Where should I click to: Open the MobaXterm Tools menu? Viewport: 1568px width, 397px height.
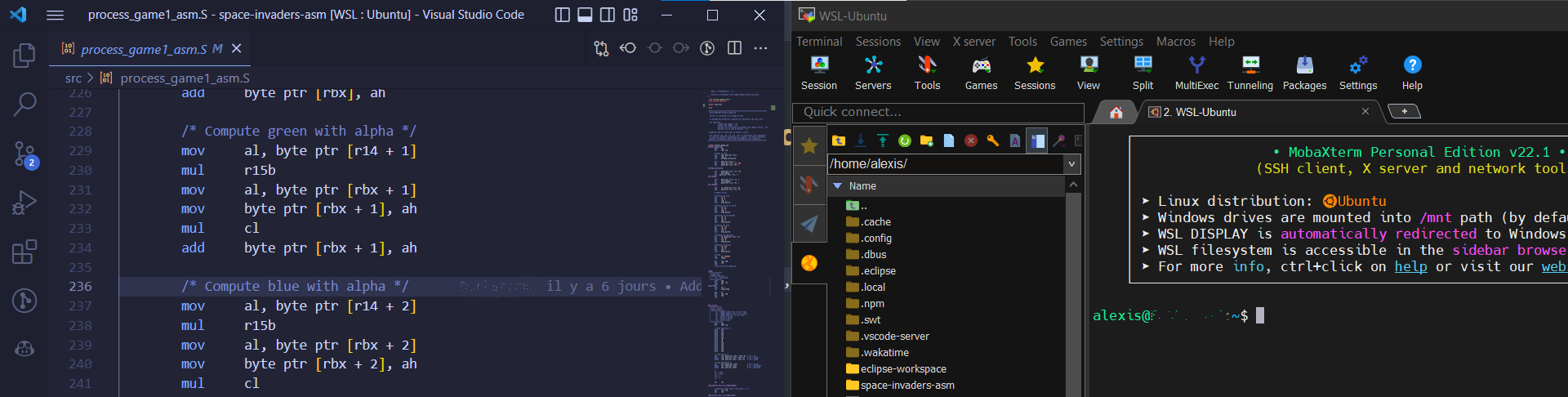1022,42
